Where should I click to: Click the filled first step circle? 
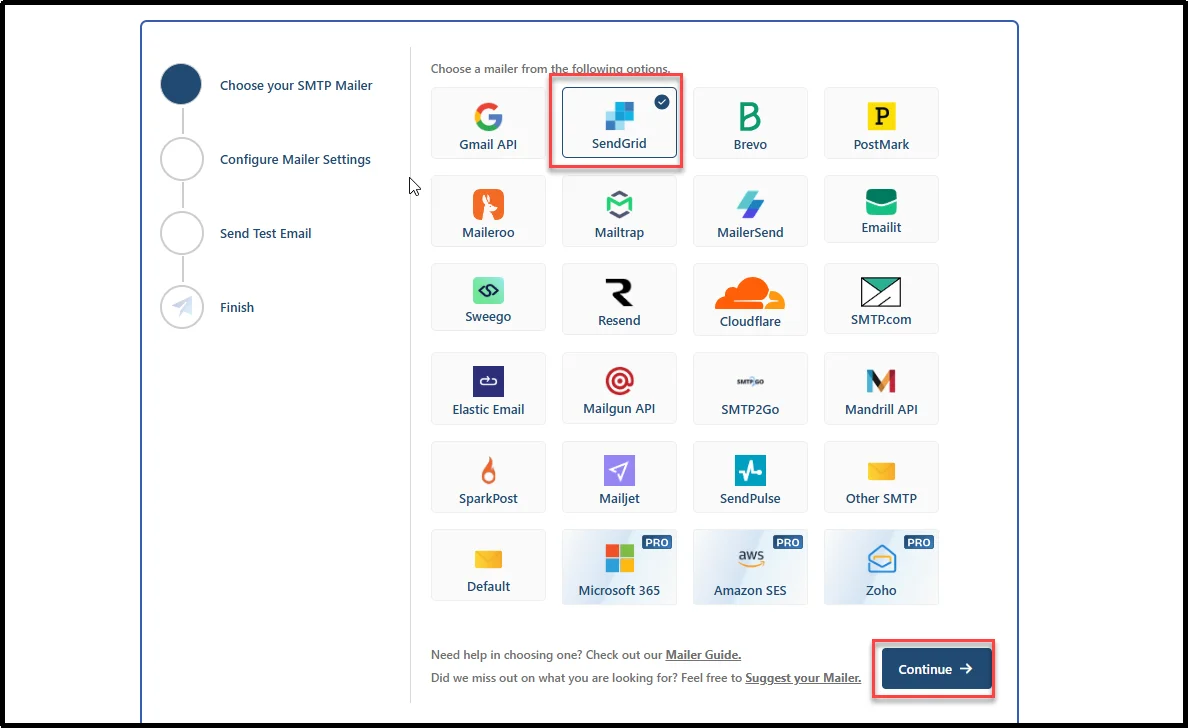click(x=181, y=84)
